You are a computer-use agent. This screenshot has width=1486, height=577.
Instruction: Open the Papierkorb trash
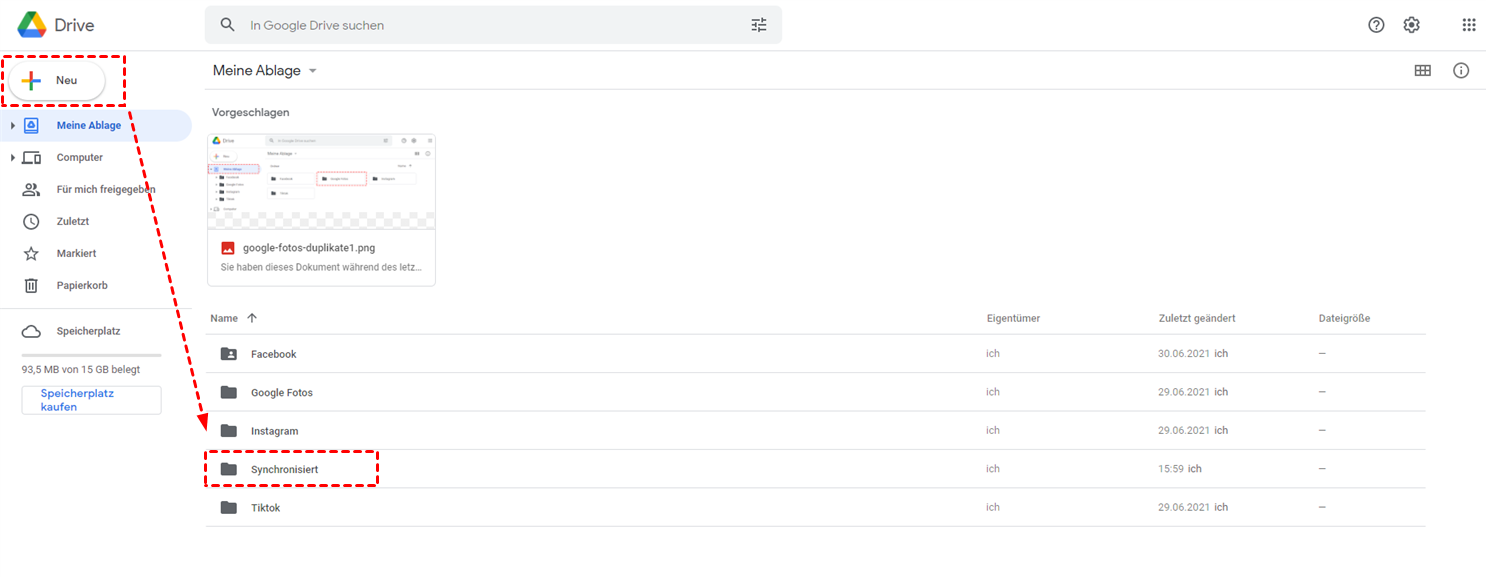coord(81,285)
